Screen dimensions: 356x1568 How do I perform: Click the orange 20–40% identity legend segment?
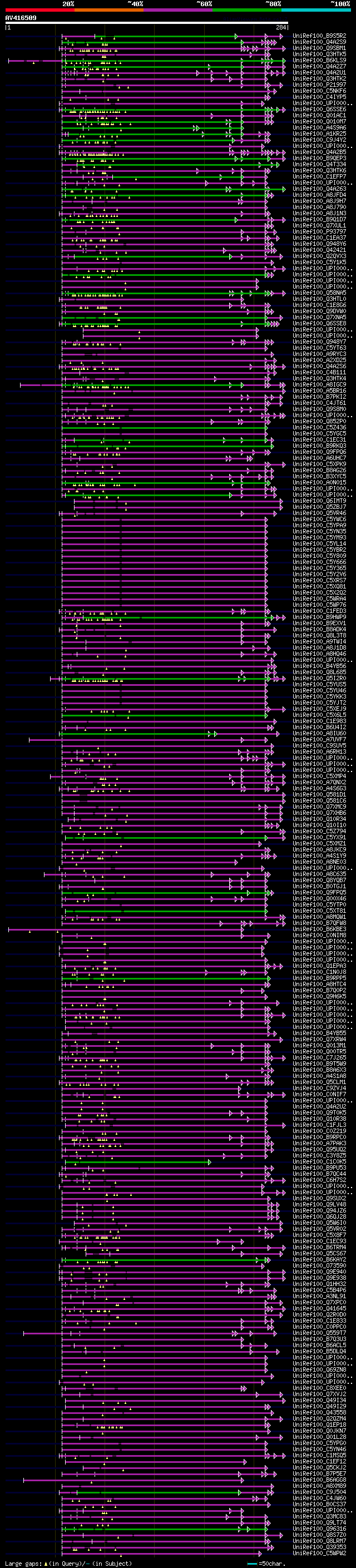click(108, 11)
